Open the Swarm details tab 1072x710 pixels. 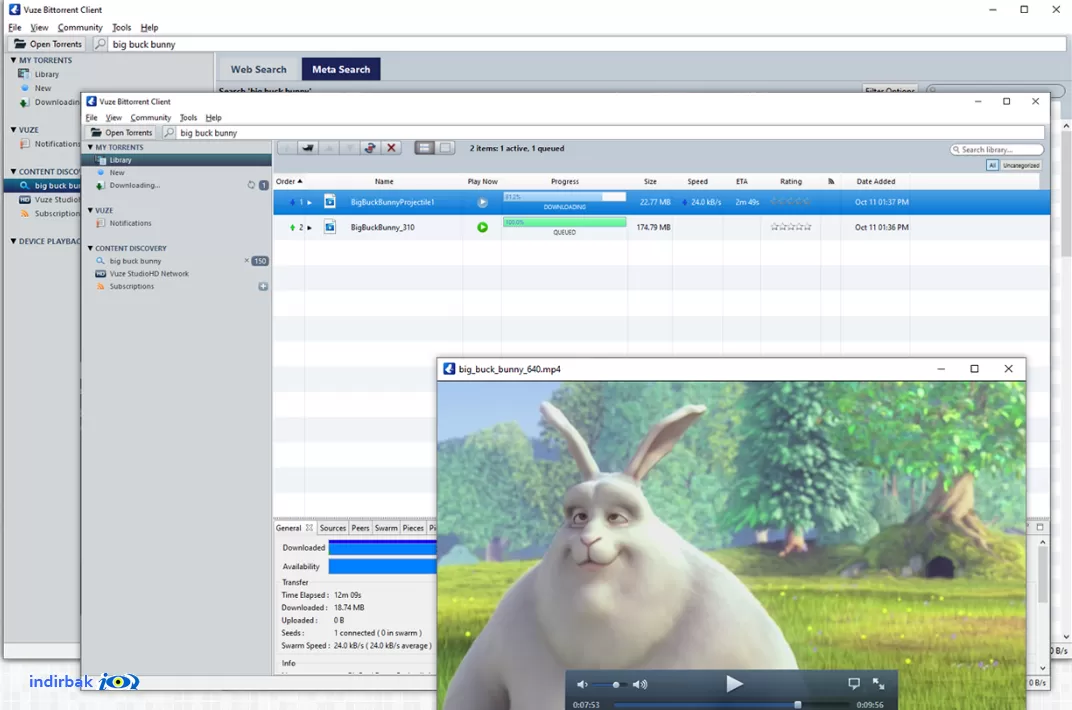coord(386,528)
